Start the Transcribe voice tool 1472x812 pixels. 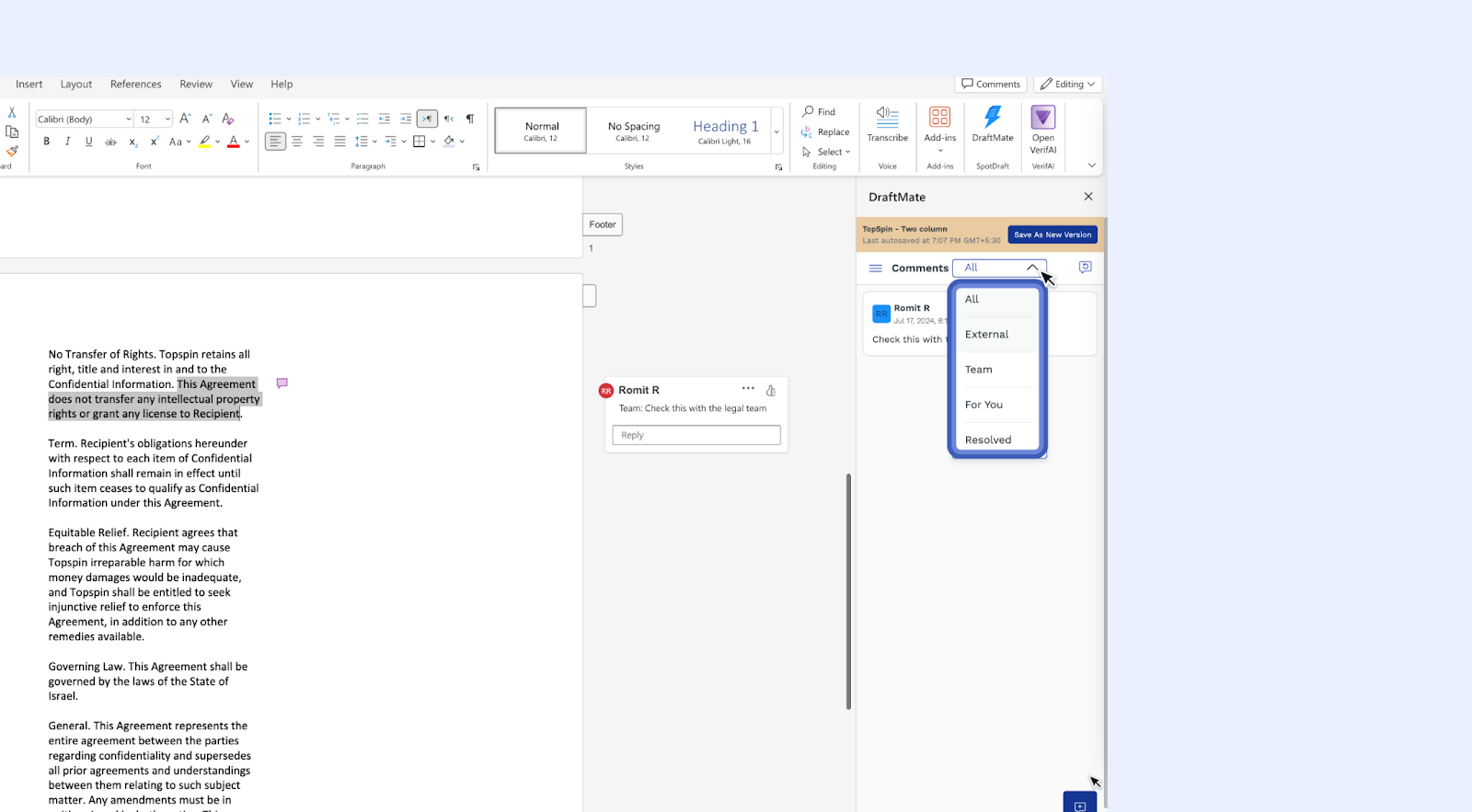(887, 124)
